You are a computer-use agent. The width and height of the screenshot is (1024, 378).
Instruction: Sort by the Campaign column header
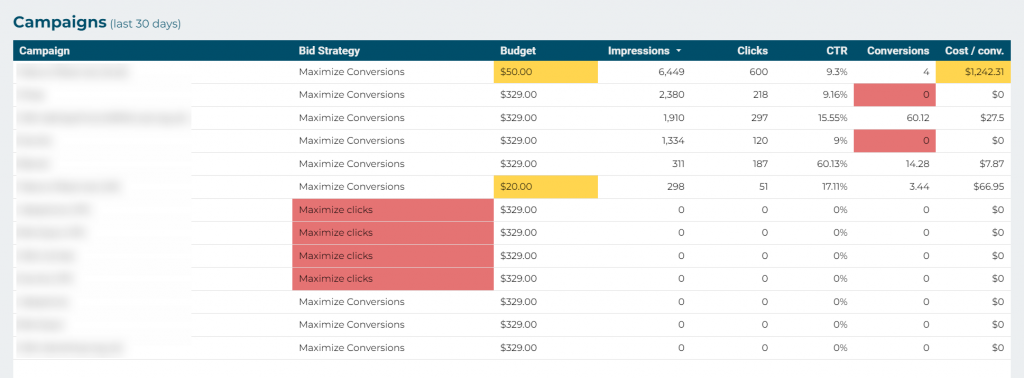[44, 50]
